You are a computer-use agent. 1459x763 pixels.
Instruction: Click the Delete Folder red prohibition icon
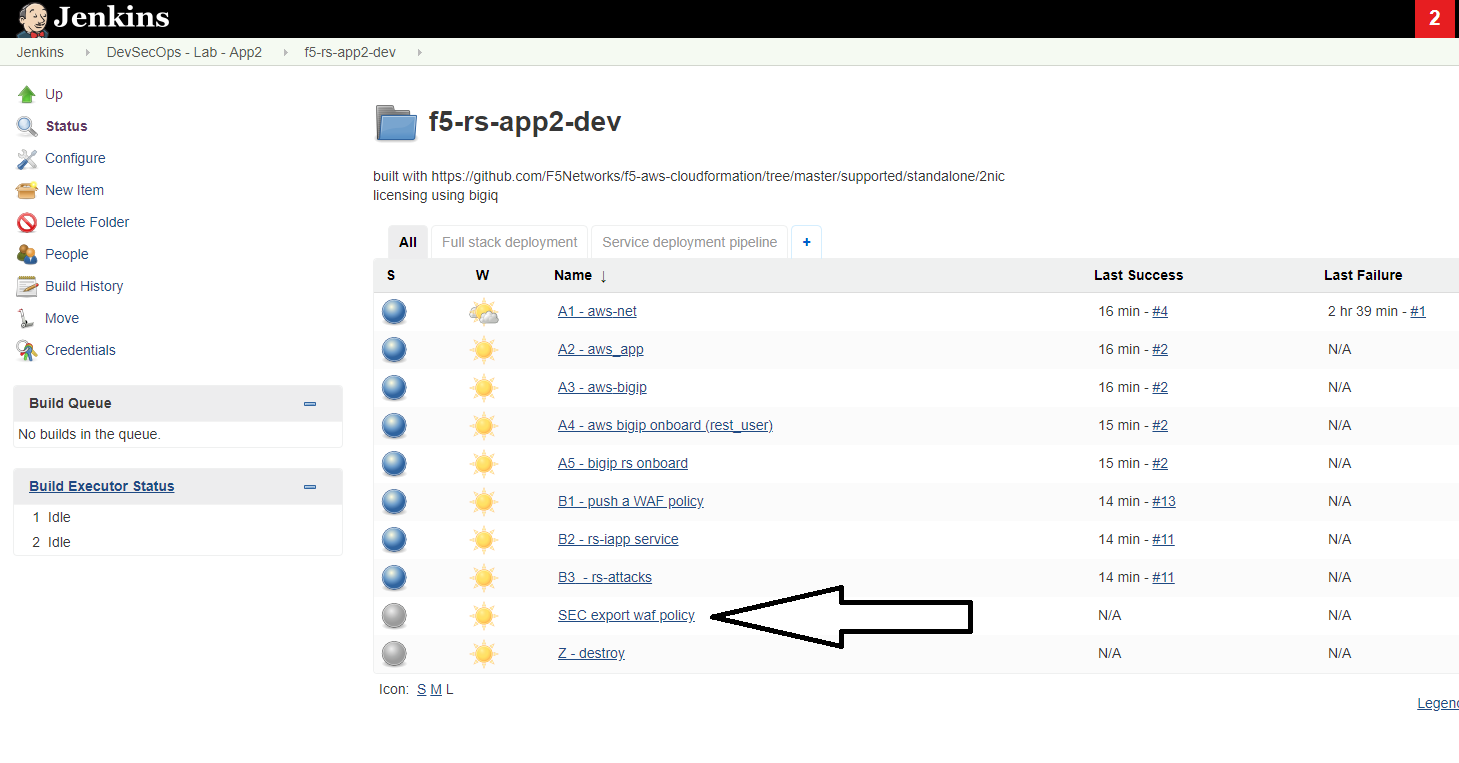tap(27, 222)
